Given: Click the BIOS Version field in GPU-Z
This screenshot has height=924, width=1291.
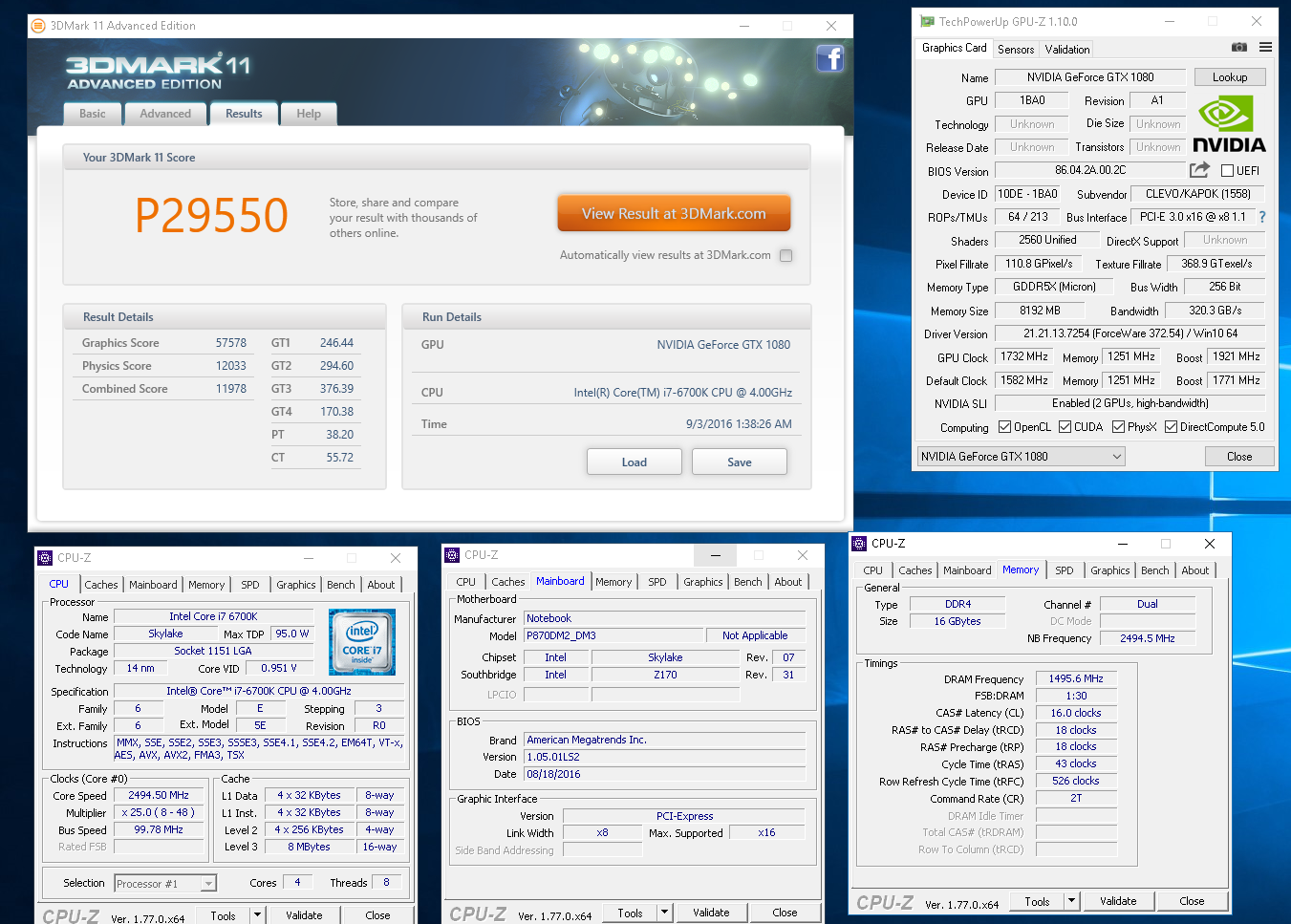Looking at the screenshot, I should (1090, 170).
